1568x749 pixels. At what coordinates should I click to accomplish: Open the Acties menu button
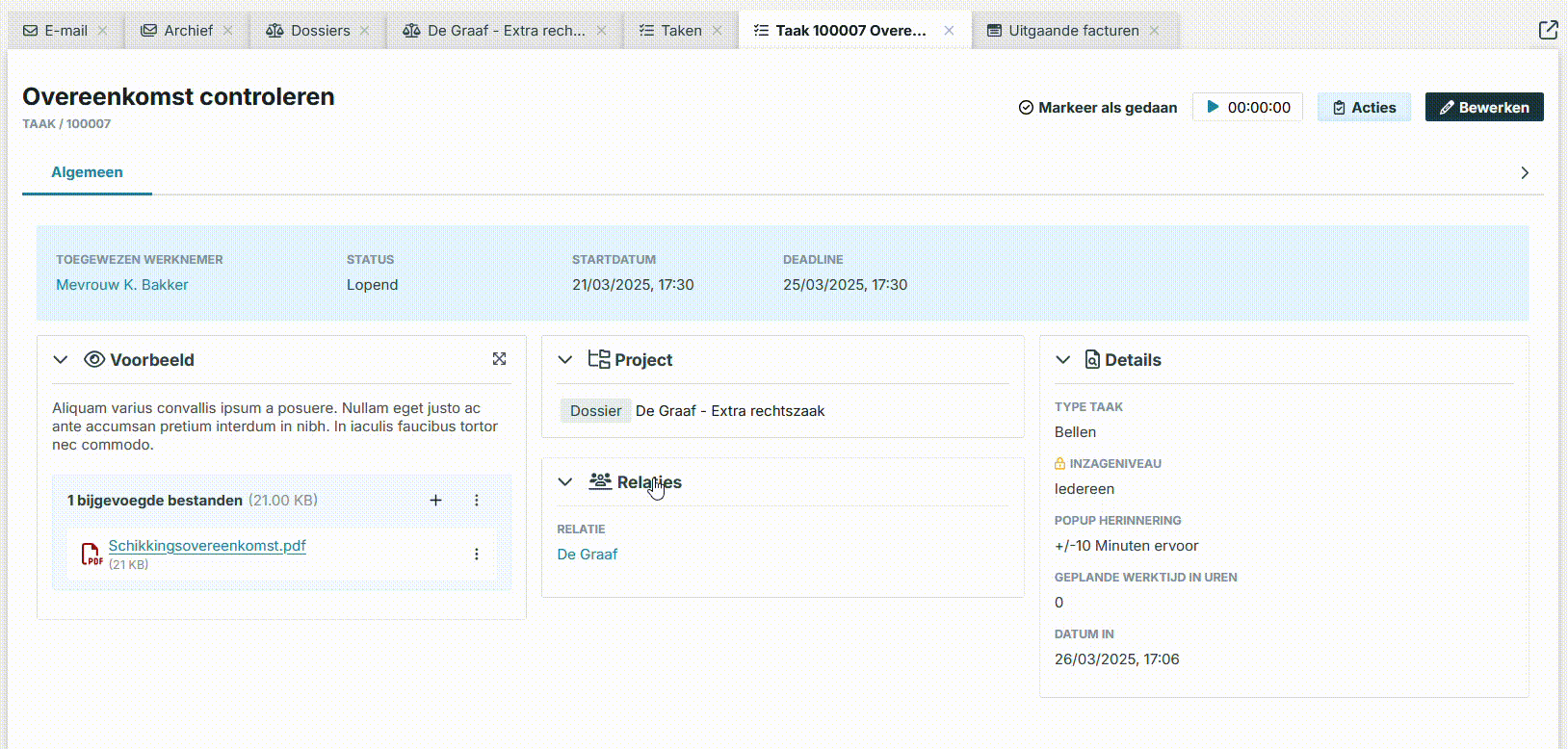[1364, 107]
